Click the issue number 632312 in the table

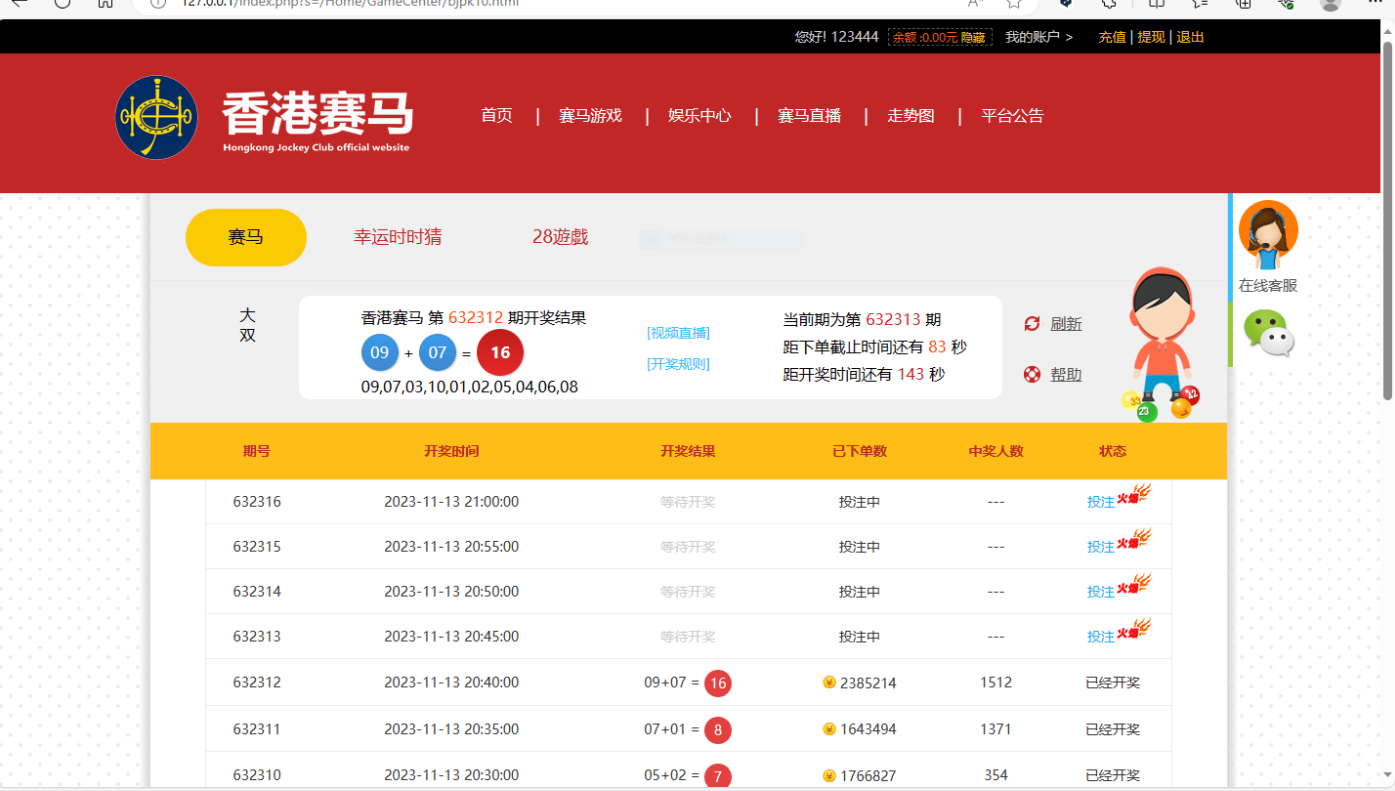(257, 683)
